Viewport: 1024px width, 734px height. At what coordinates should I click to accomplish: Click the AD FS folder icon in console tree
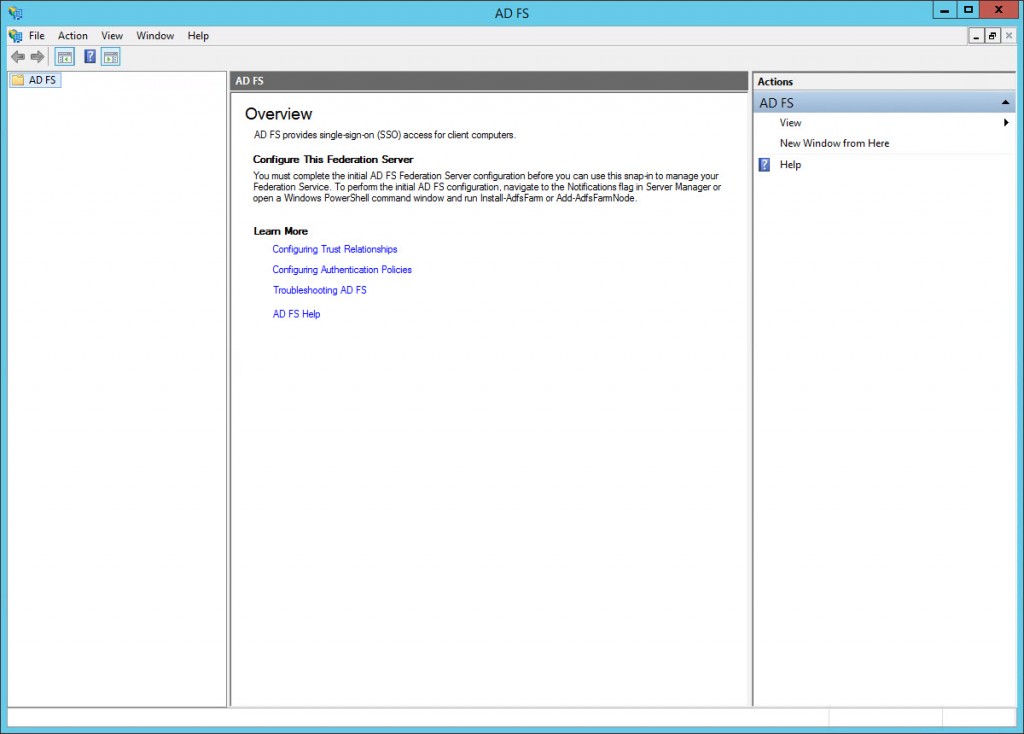pyautogui.click(x=19, y=79)
